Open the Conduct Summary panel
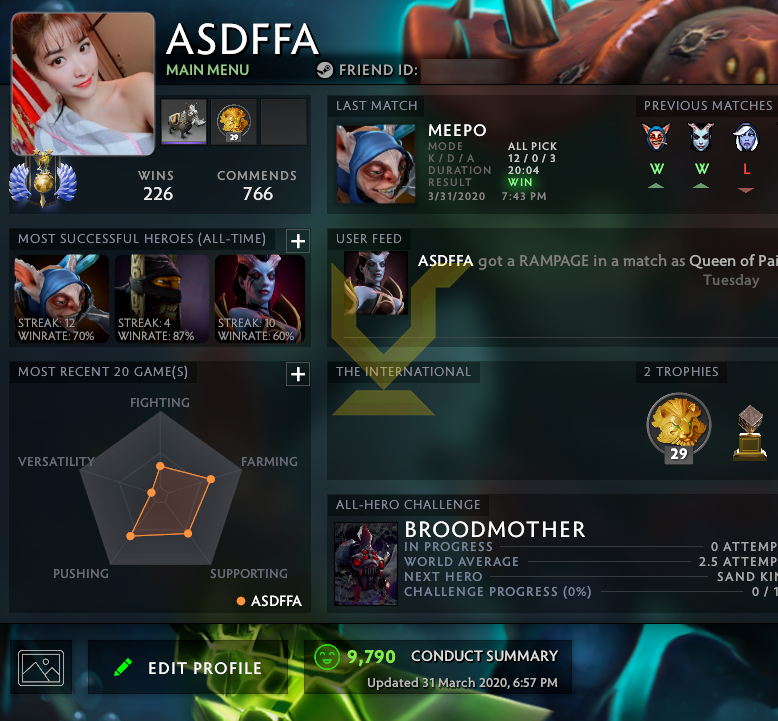778x721 pixels. (438, 667)
